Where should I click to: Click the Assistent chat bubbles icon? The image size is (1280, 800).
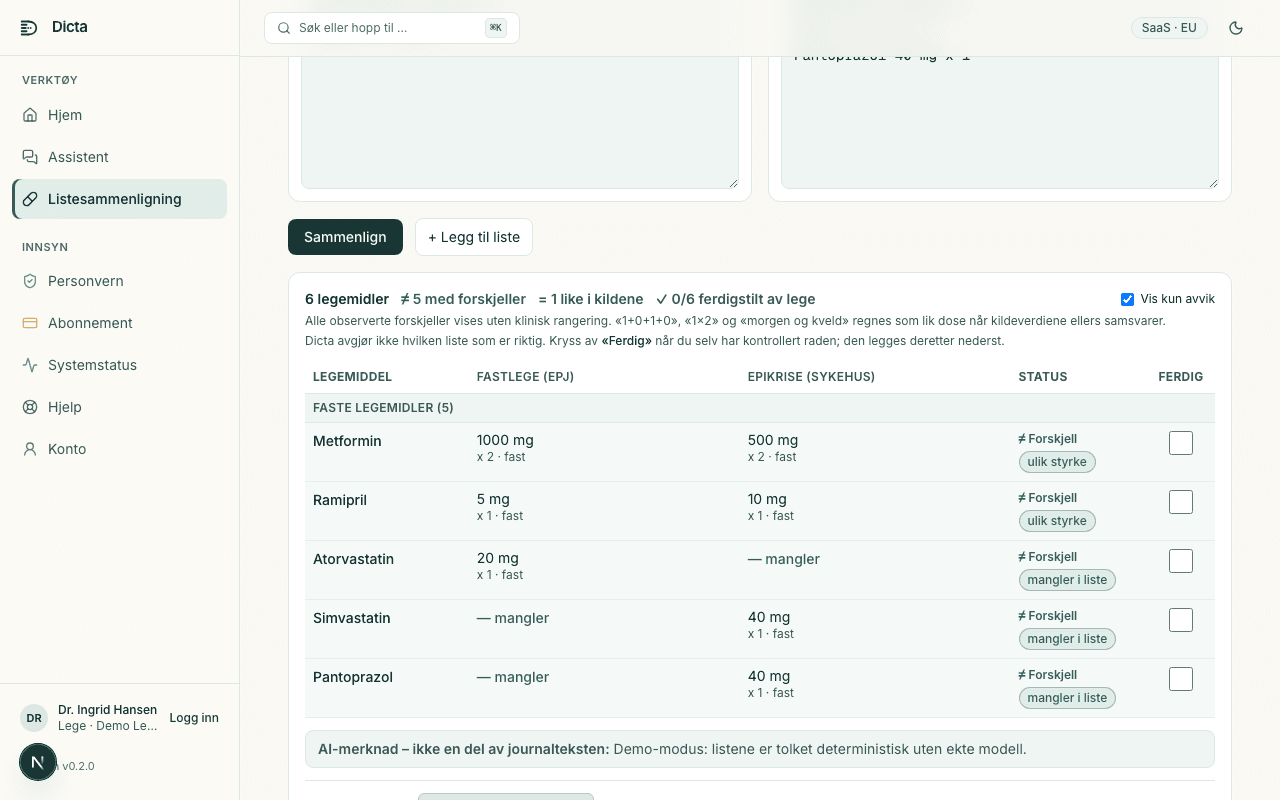pos(30,157)
